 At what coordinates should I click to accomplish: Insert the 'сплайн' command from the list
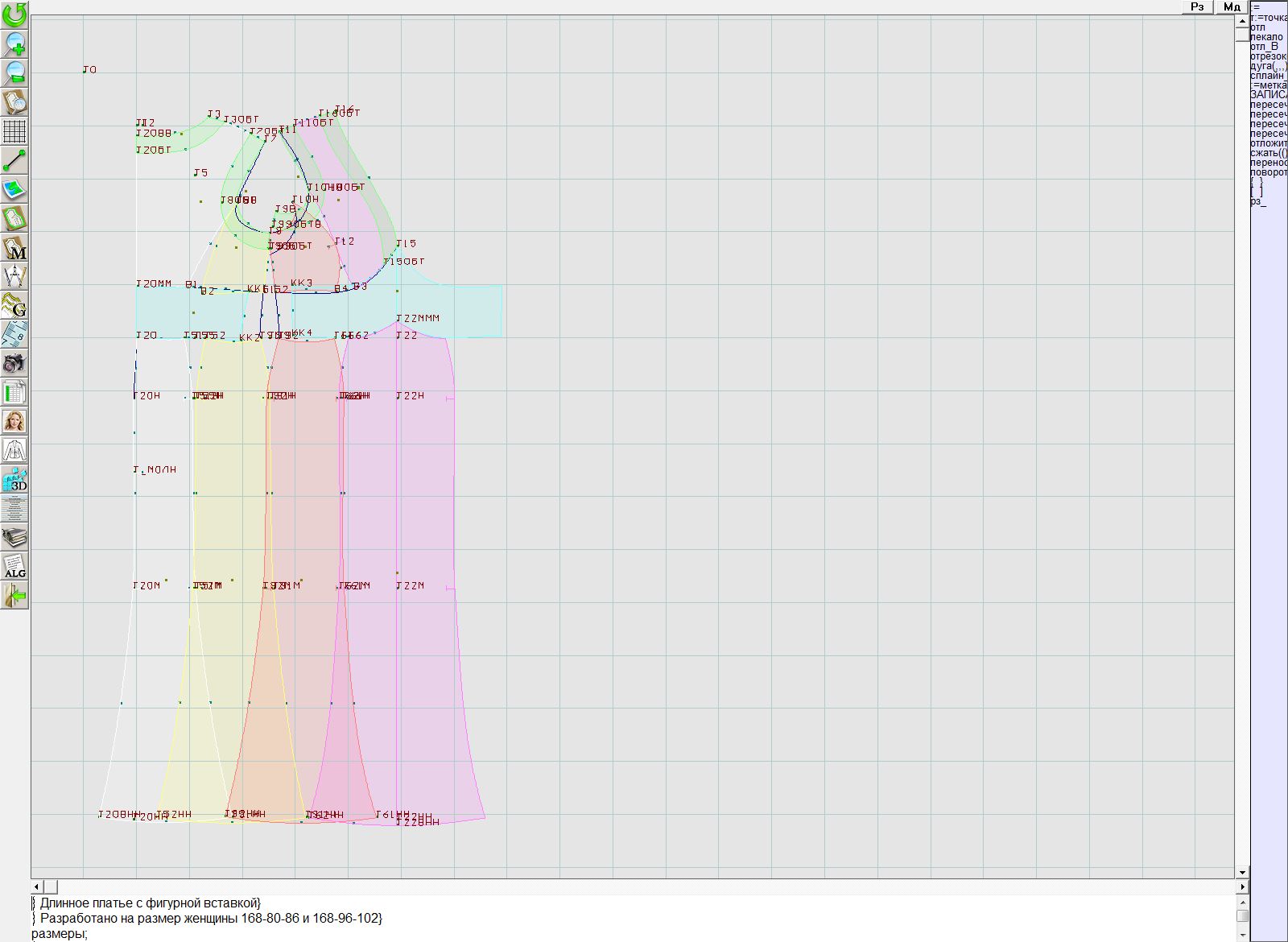click(1268, 76)
